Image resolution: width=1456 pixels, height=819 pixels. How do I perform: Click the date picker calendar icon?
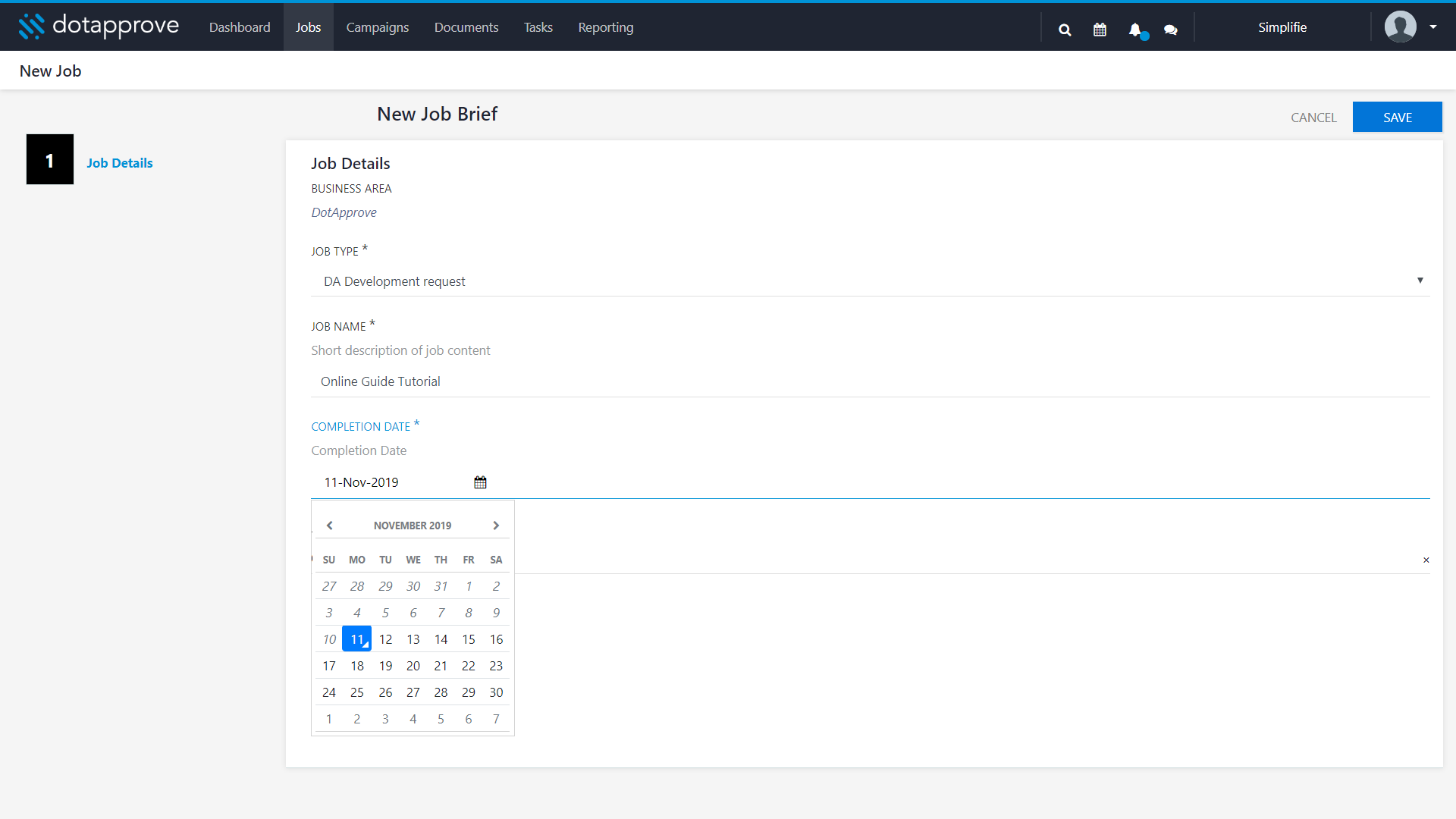point(480,482)
